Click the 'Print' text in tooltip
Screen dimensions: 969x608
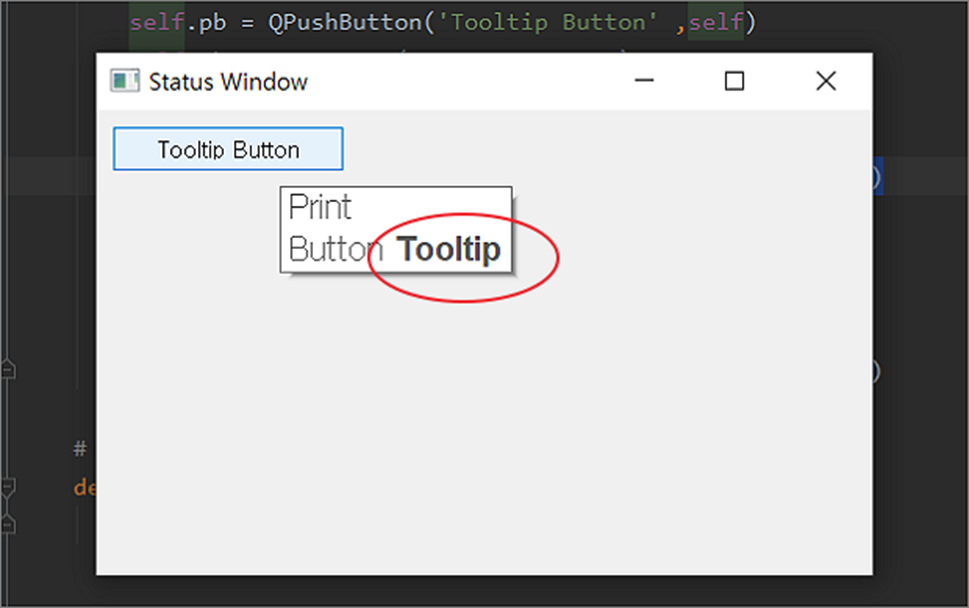coord(320,207)
